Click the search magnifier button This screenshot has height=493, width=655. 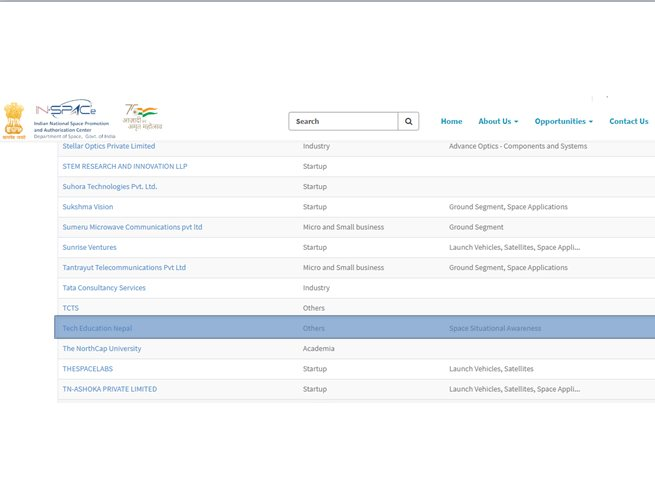pos(408,121)
